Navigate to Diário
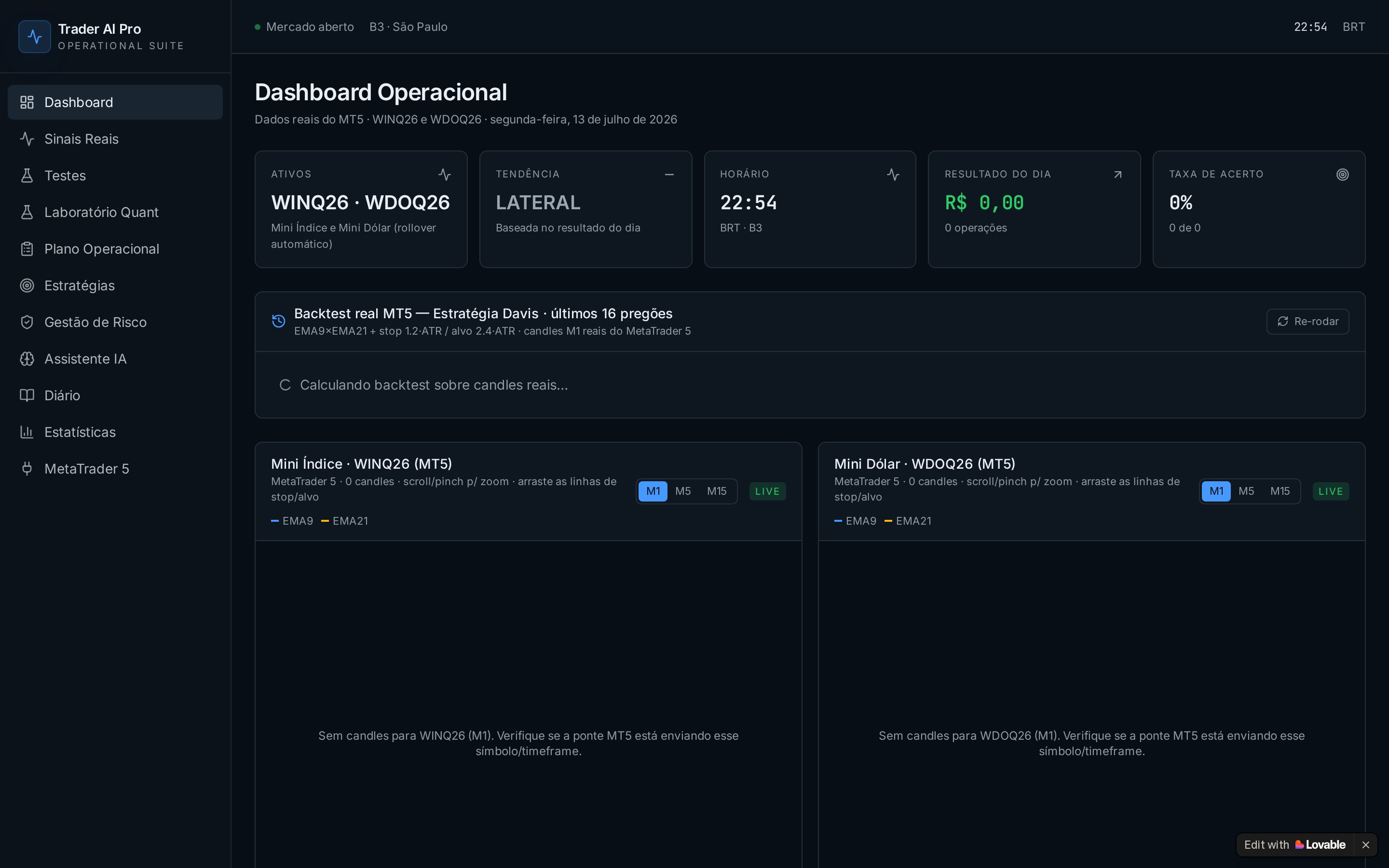 point(115,395)
